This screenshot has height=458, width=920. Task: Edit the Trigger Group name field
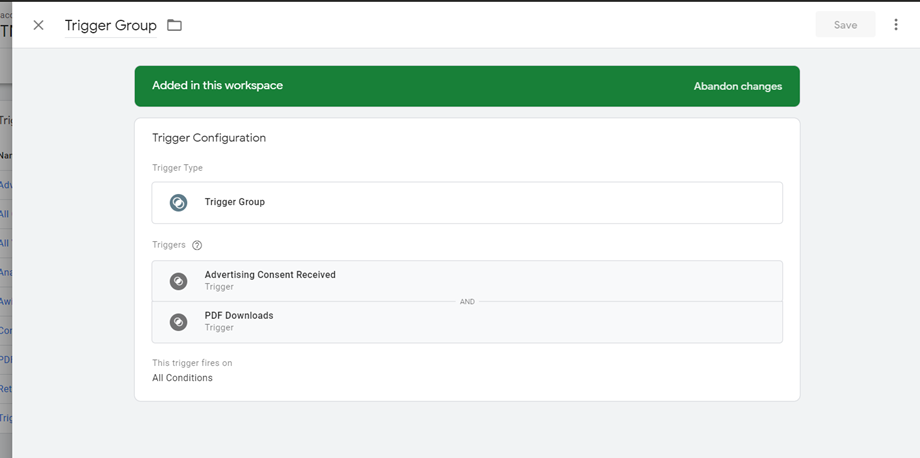[111, 26]
